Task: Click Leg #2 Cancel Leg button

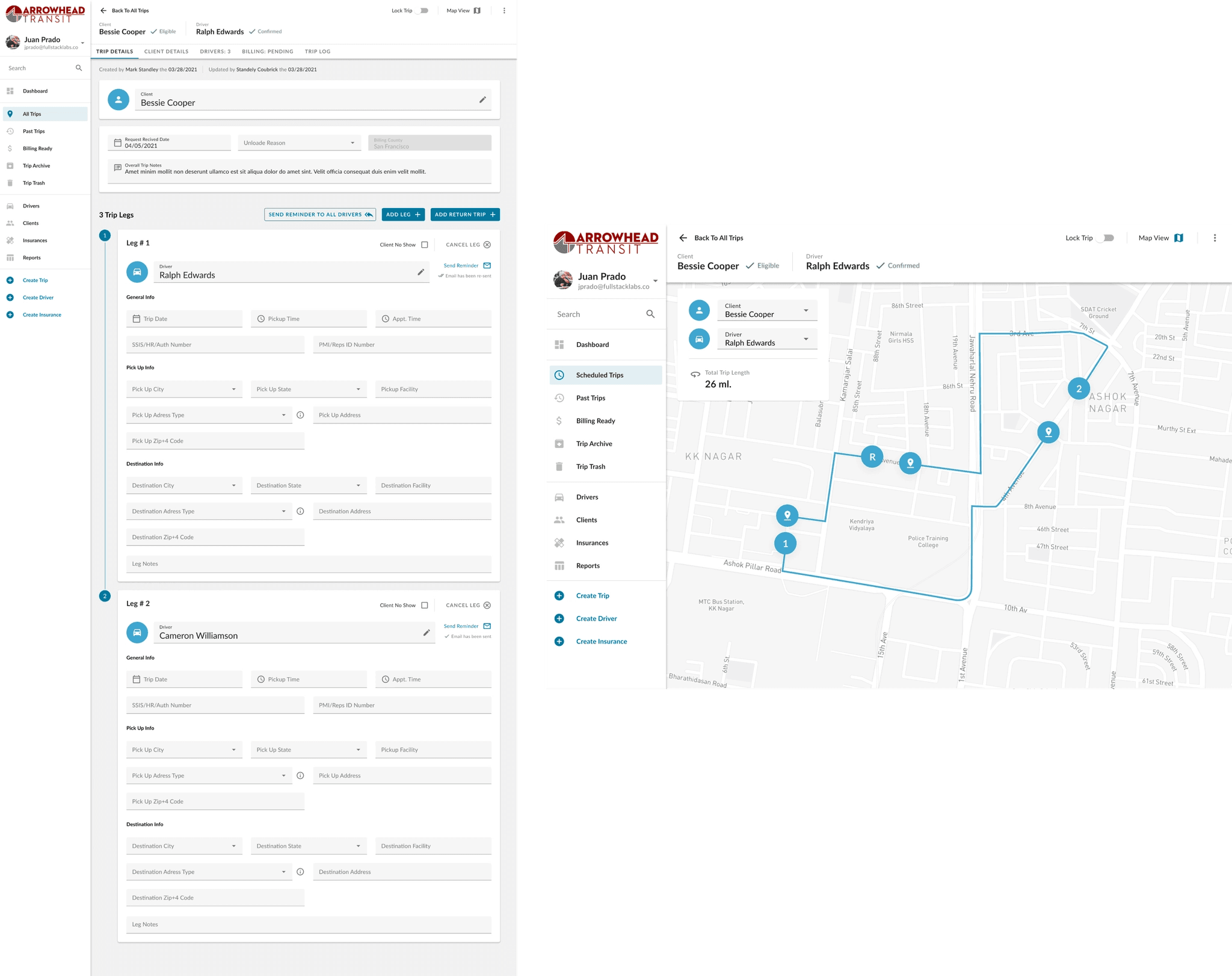Action: click(468, 605)
